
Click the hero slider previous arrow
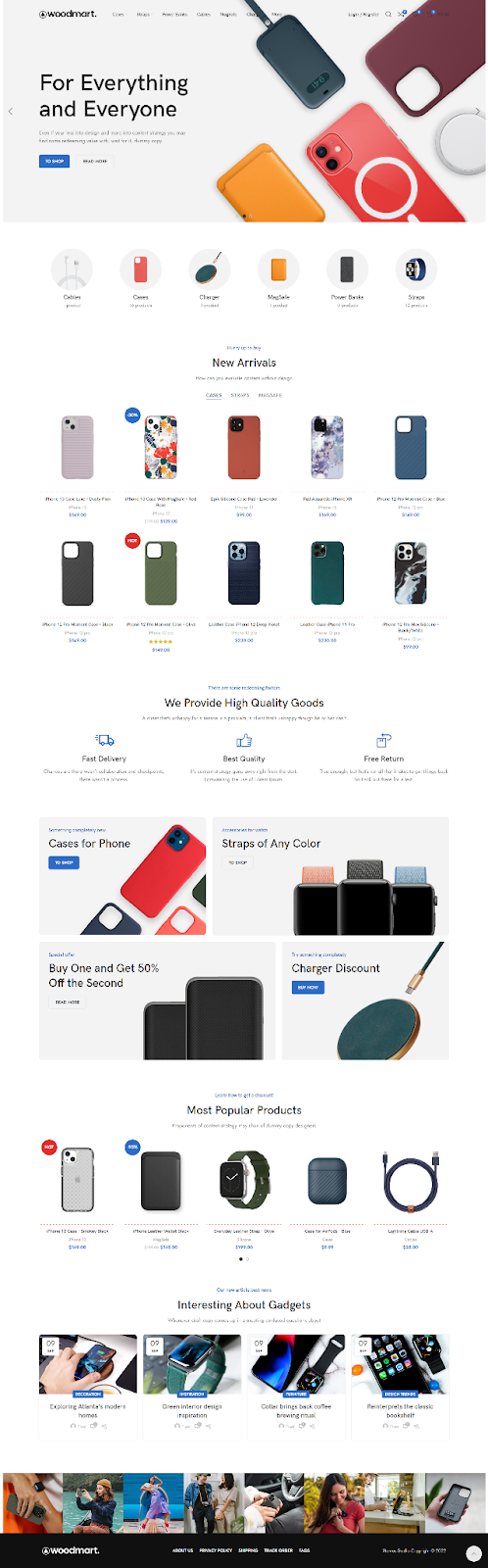11,111
